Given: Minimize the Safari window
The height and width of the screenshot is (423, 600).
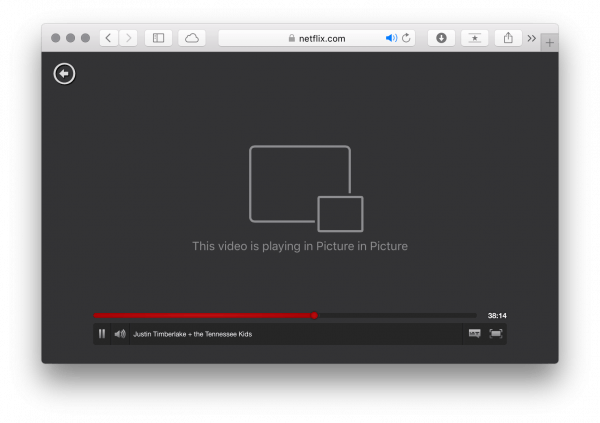Looking at the screenshot, I should coord(70,38).
